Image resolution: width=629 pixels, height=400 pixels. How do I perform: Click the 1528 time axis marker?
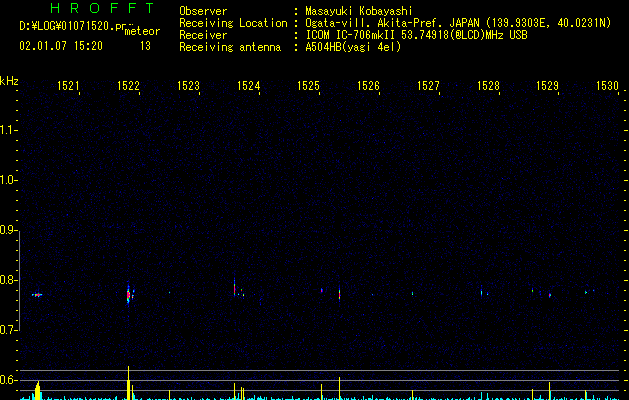(488, 86)
